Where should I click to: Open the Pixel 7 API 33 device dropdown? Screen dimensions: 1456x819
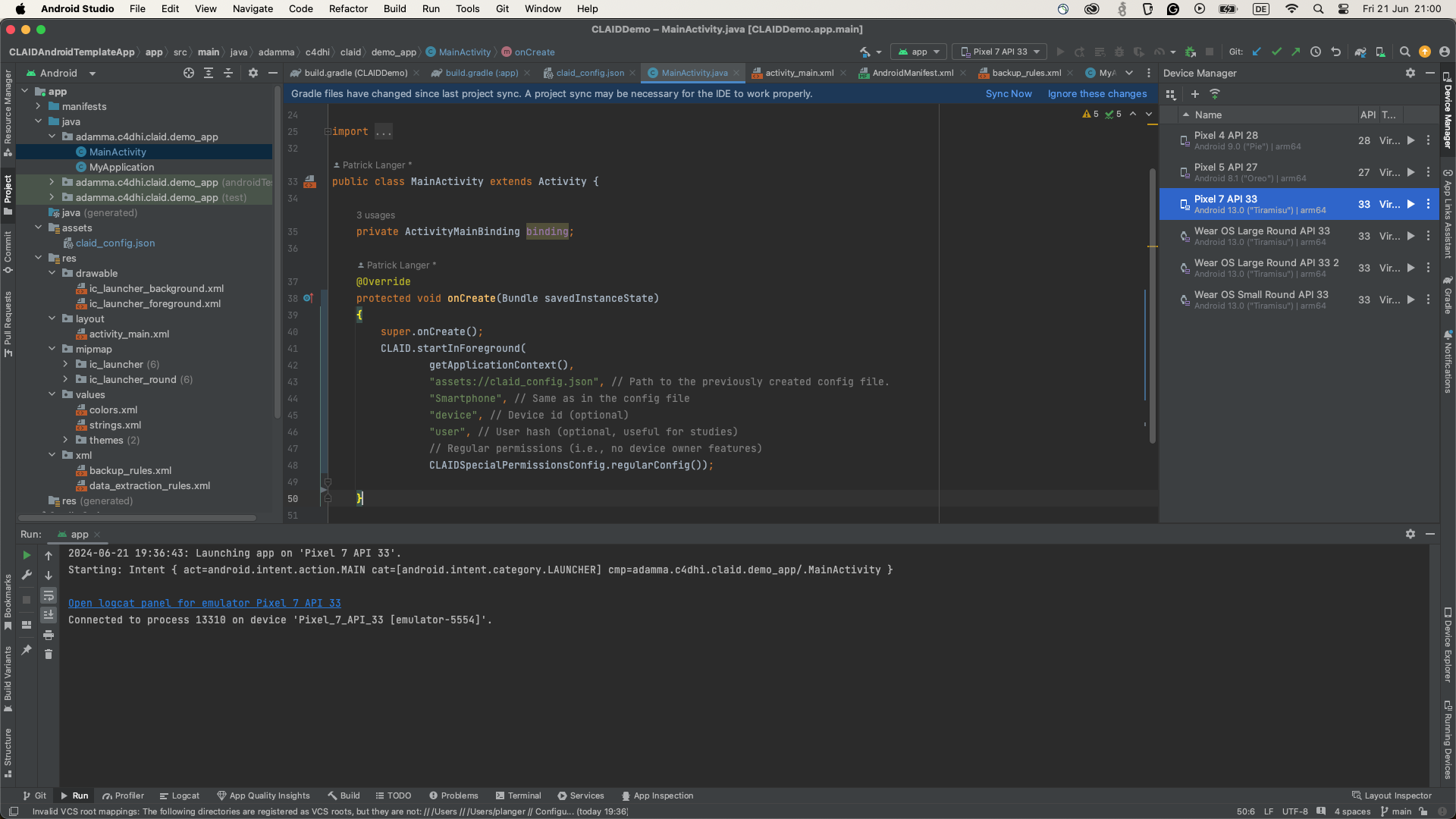(x=999, y=52)
